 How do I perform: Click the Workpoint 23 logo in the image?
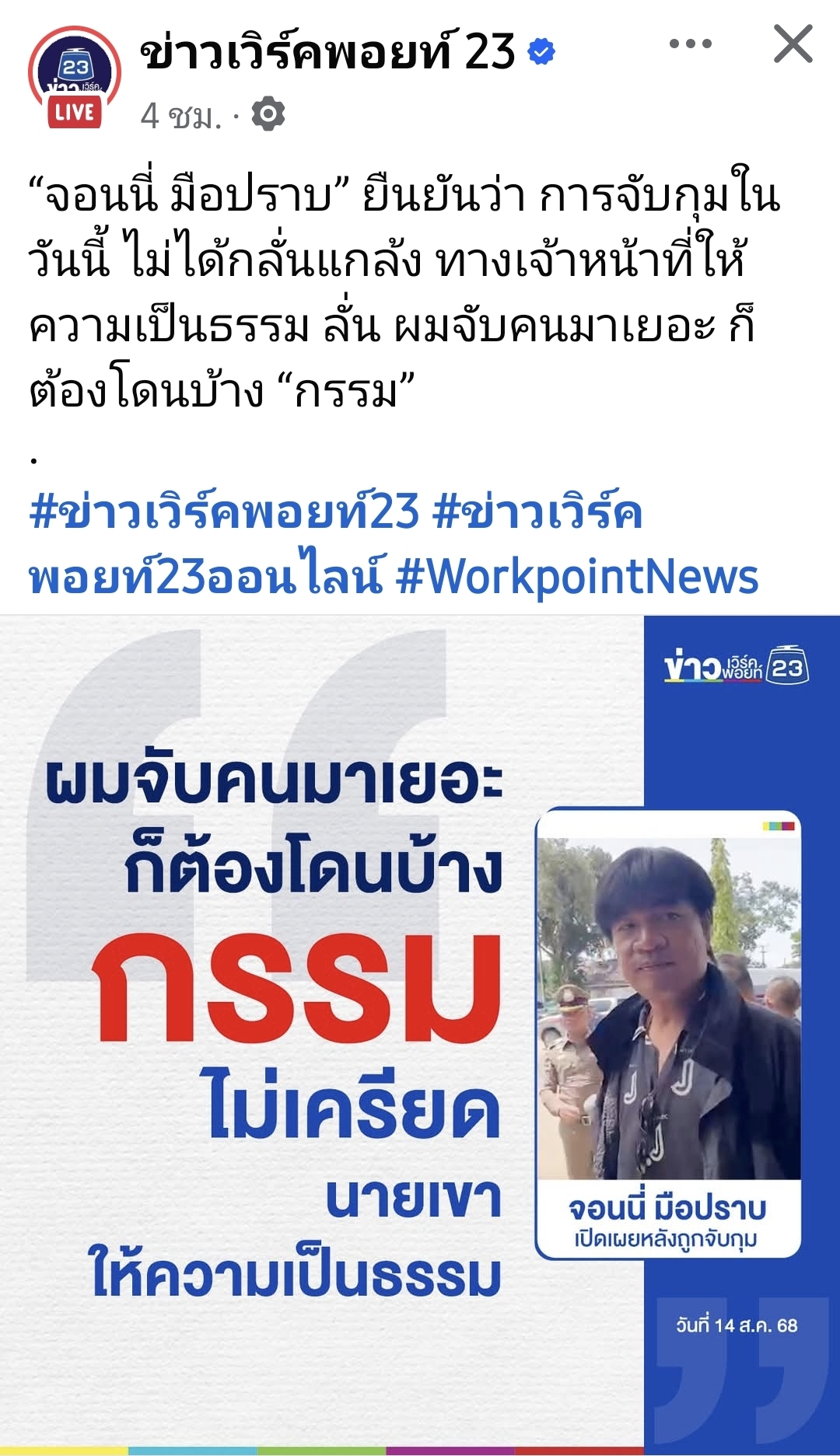pos(737,666)
